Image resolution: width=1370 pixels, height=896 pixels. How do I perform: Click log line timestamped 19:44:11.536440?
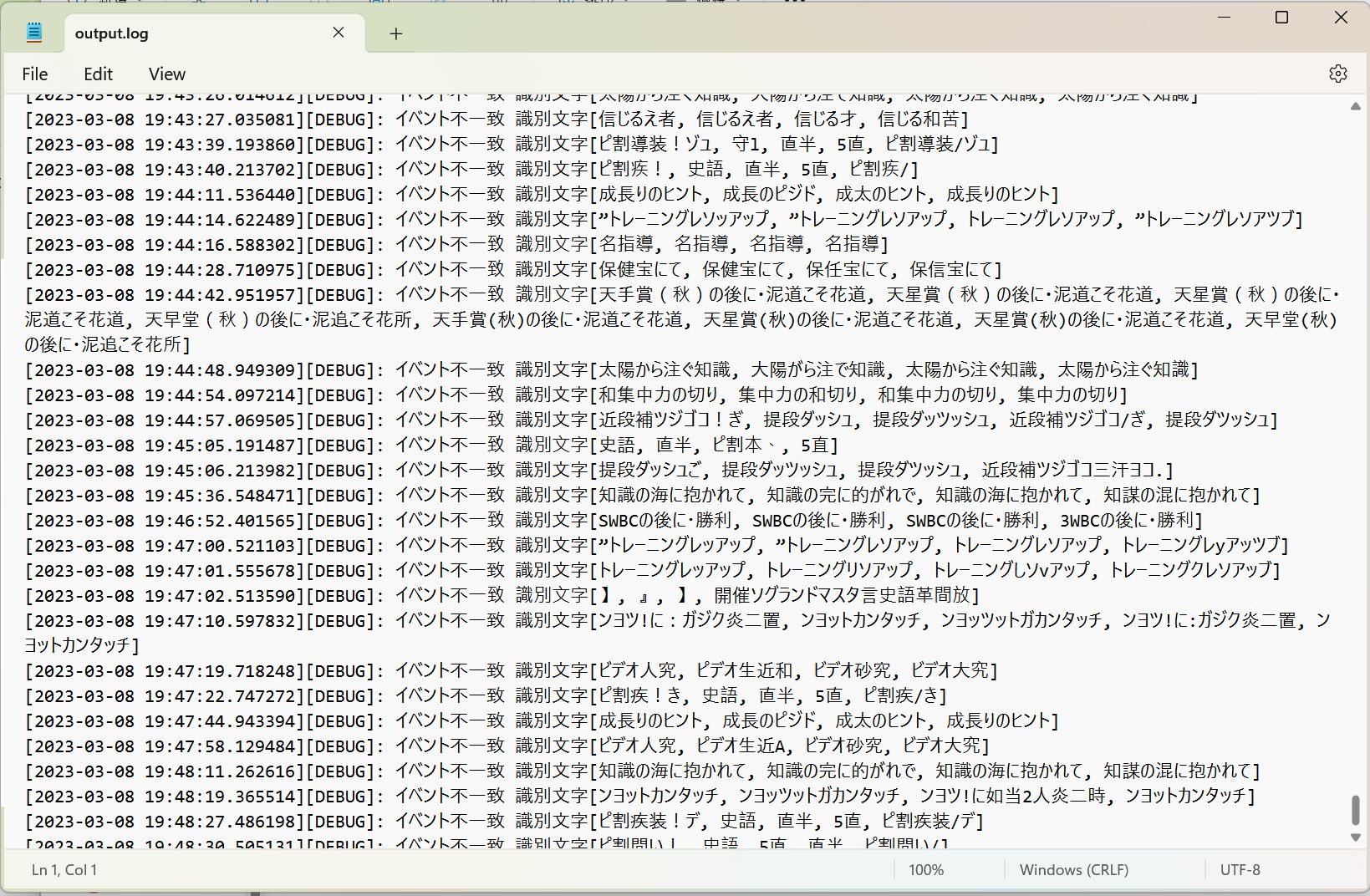pos(542,194)
